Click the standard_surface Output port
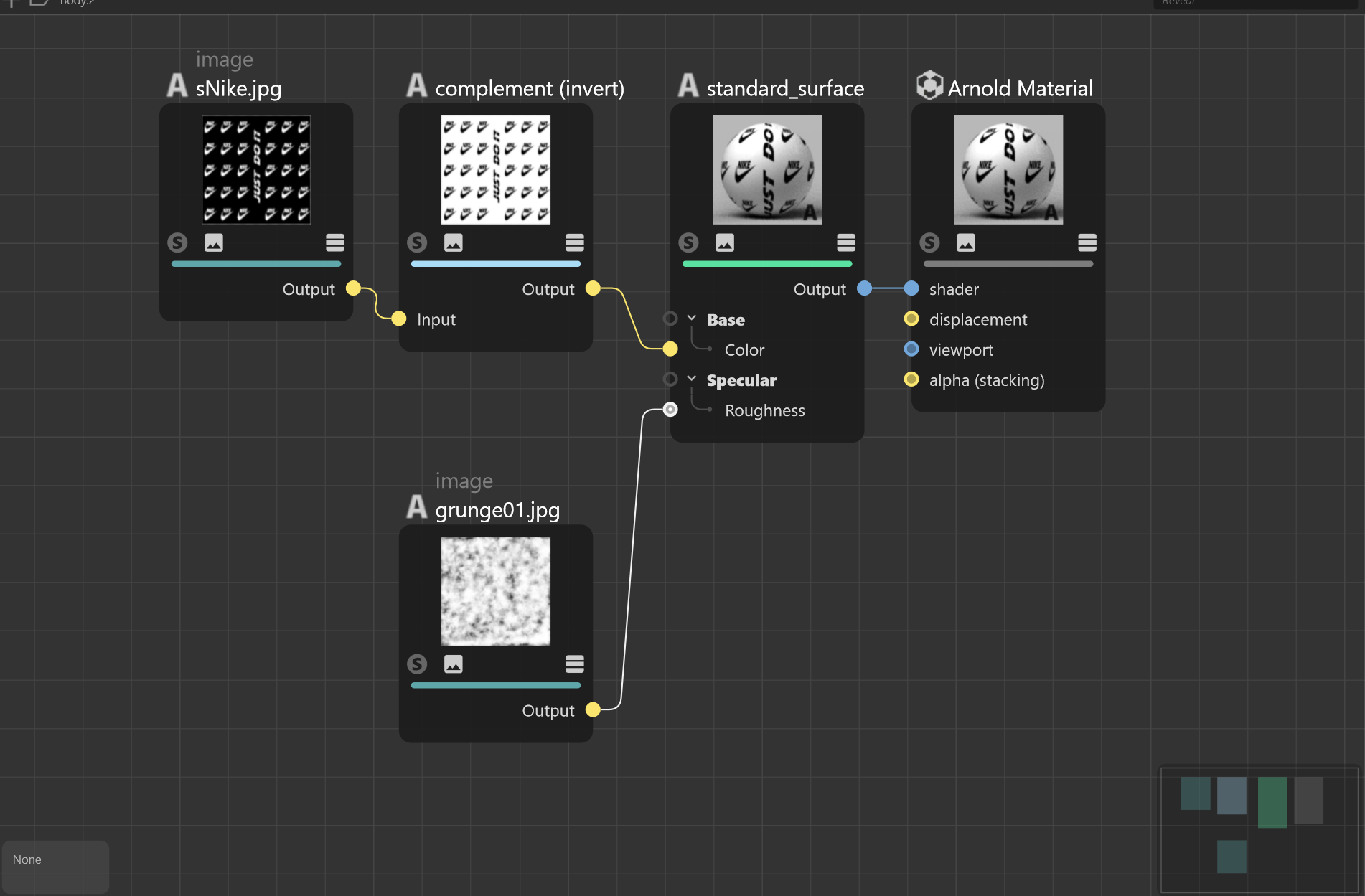Screen dimensions: 1365x896 click(x=865, y=288)
